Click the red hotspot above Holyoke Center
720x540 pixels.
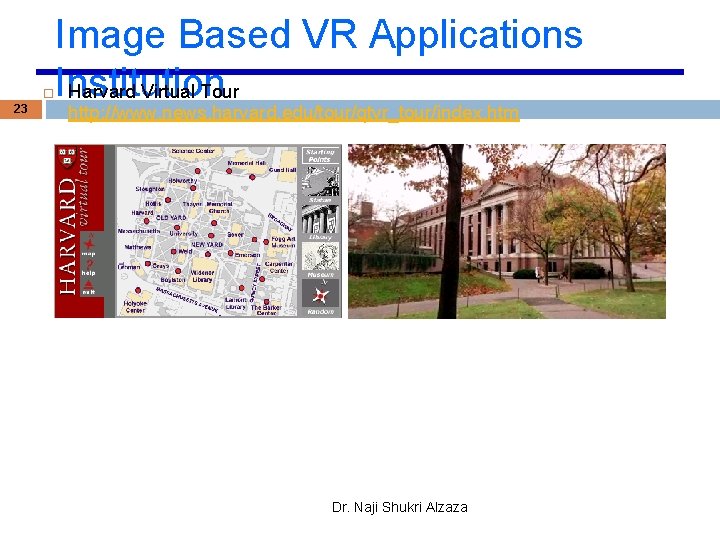pos(138,290)
